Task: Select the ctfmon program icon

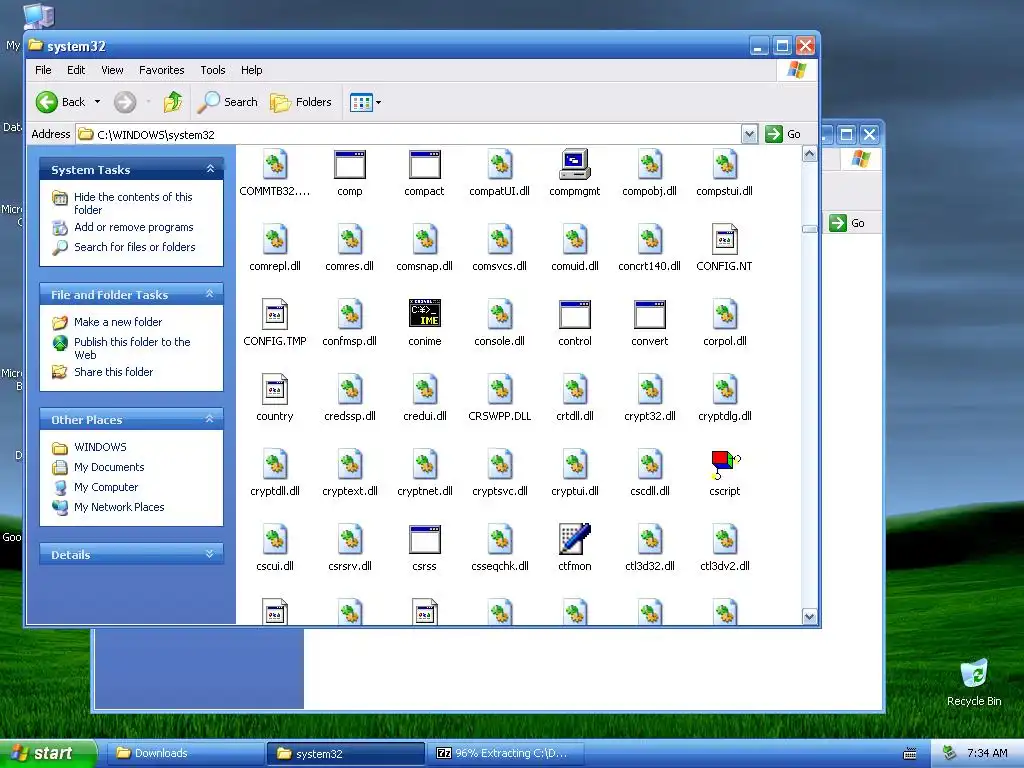Action: click(x=575, y=539)
